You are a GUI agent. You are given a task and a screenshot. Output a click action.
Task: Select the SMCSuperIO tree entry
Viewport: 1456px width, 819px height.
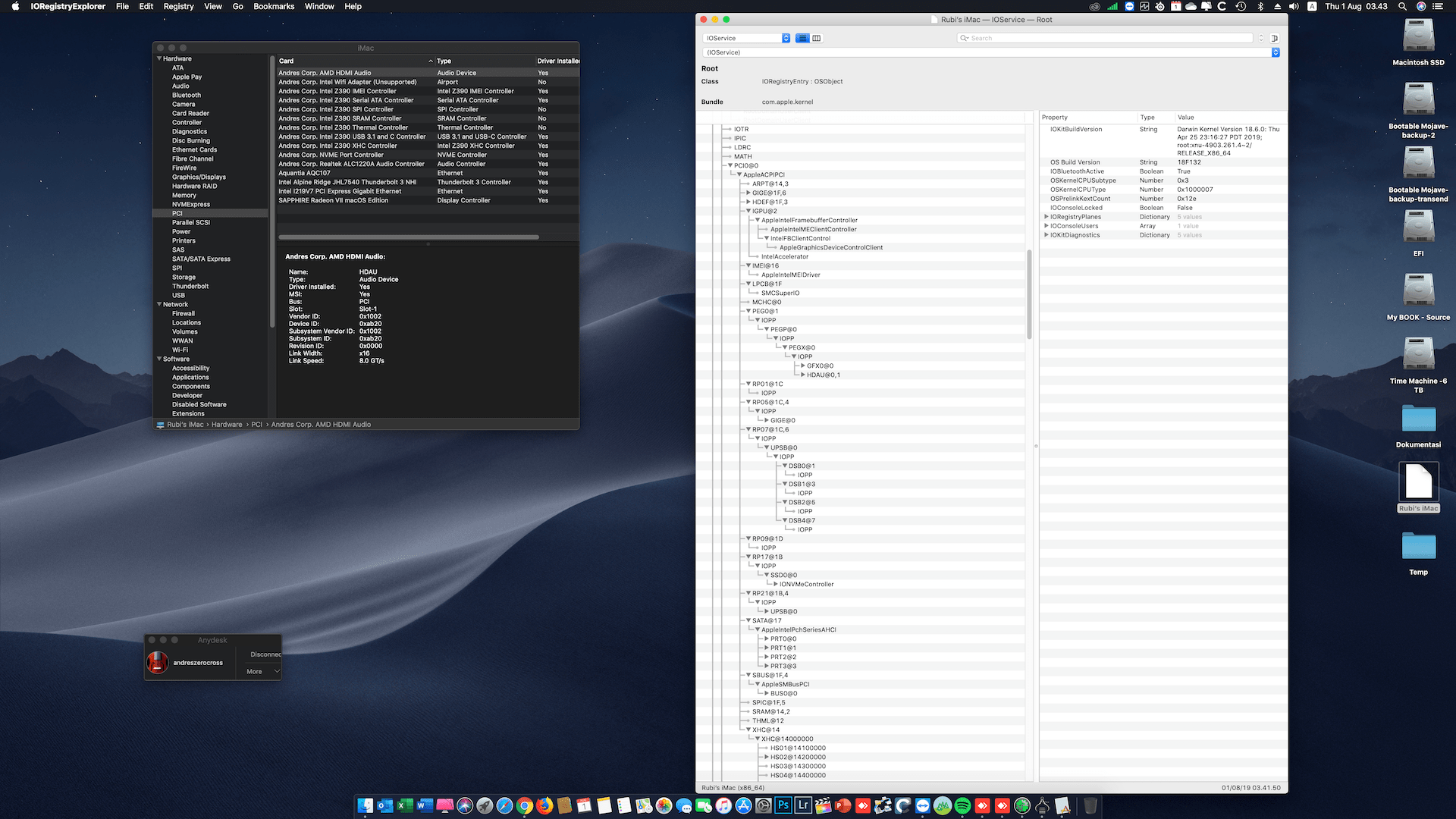tap(780, 293)
